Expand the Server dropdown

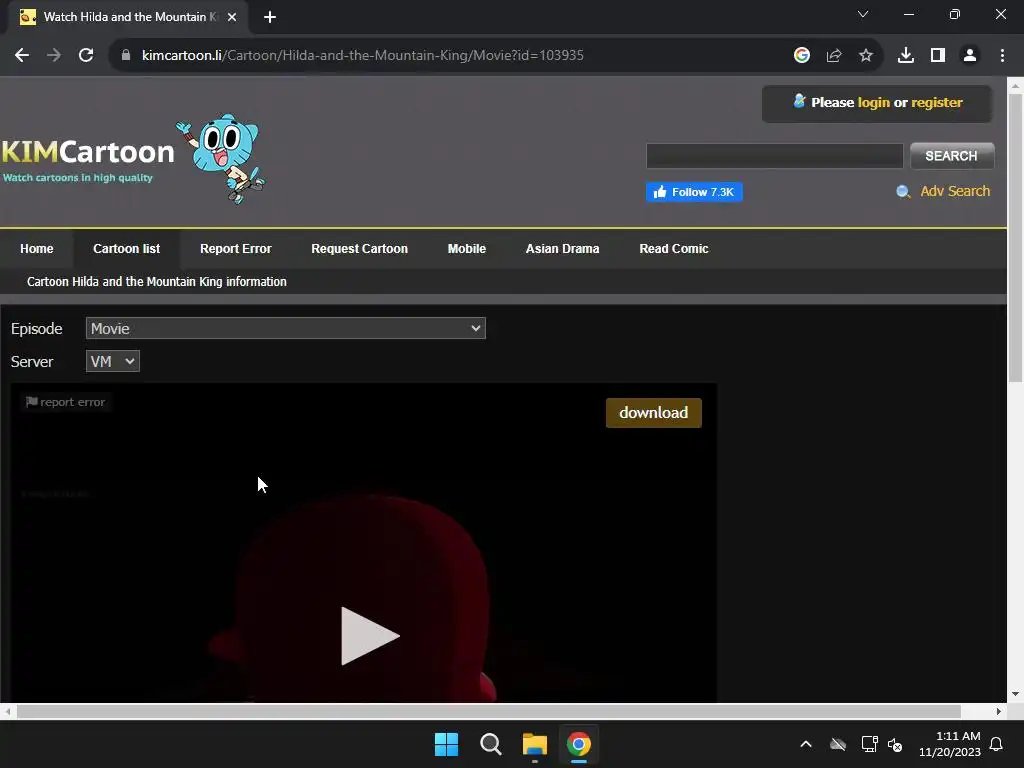coord(113,361)
